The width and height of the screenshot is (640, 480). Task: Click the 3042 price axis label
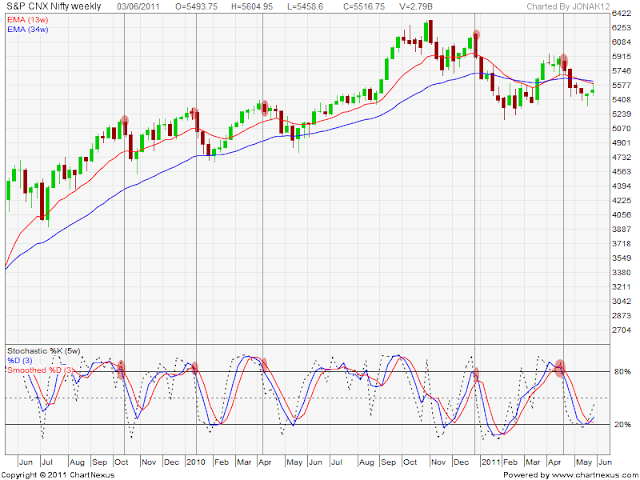(622, 301)
